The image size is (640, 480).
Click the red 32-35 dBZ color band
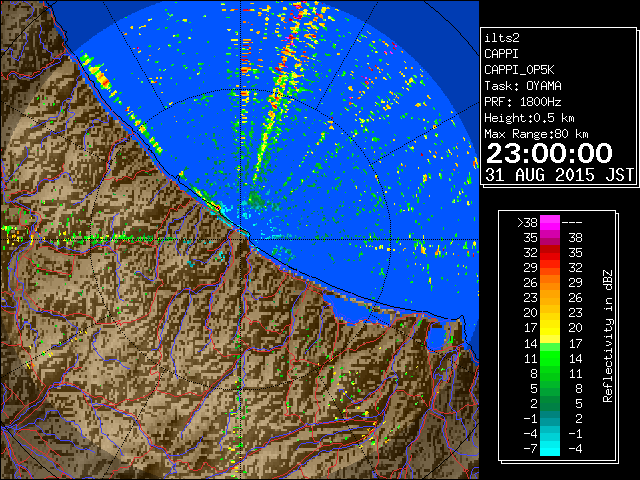click(550, 253)
